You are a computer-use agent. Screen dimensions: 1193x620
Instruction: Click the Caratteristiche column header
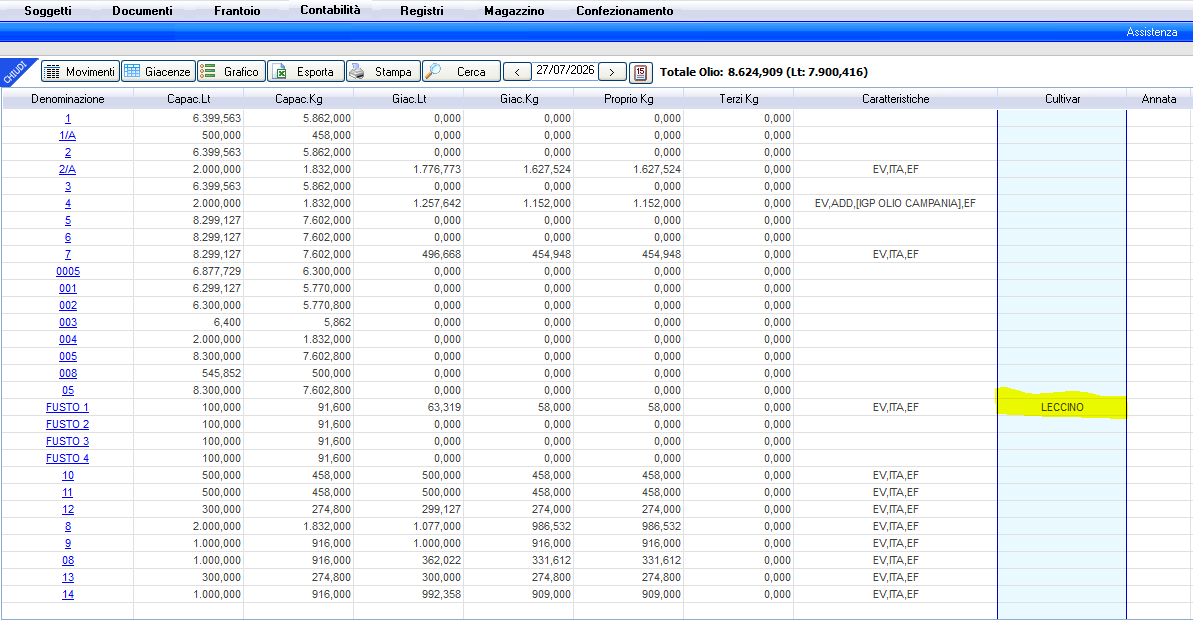click(896, 99)
